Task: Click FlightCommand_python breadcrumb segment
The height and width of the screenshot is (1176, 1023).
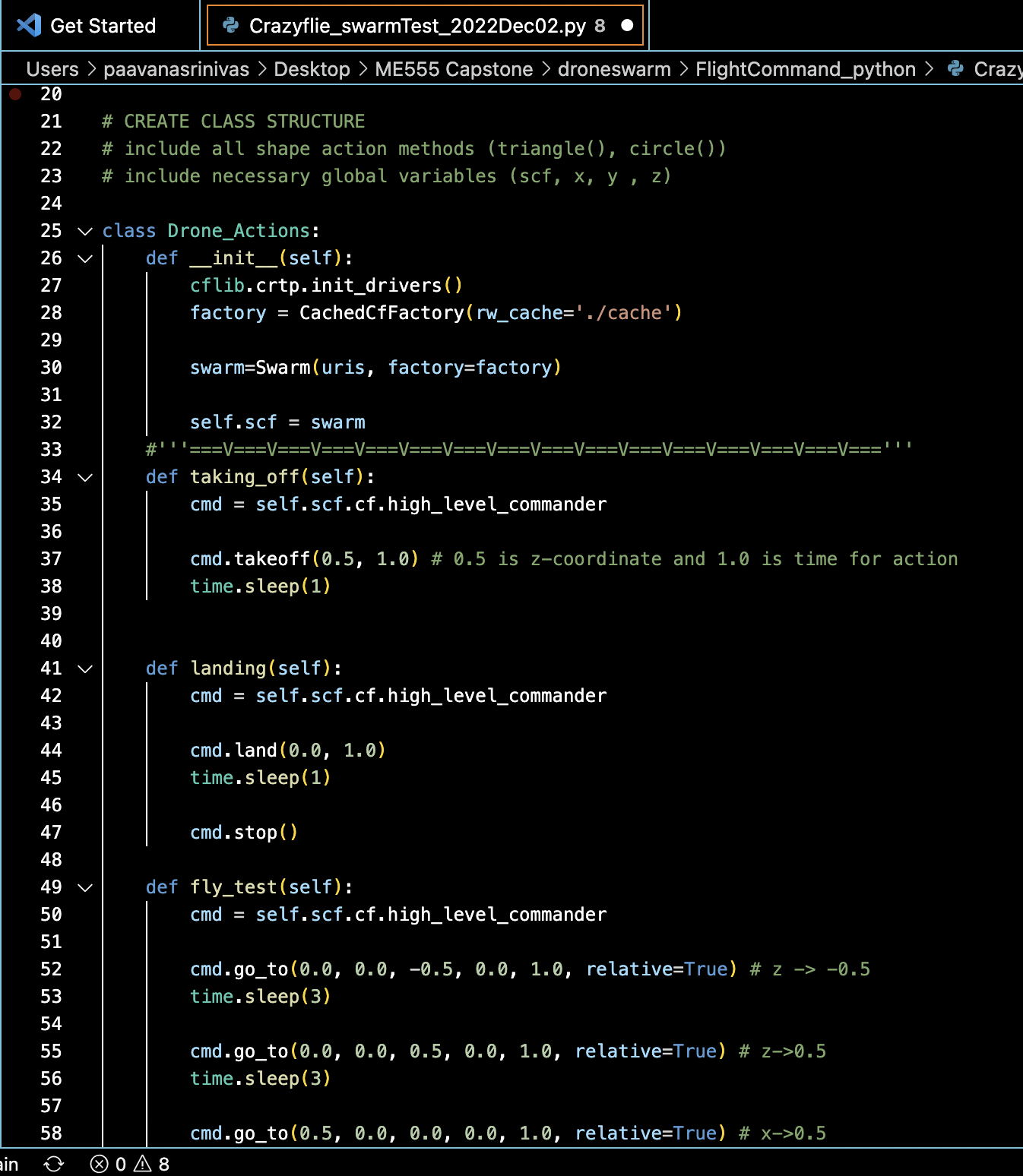Action: pos(805,69)
